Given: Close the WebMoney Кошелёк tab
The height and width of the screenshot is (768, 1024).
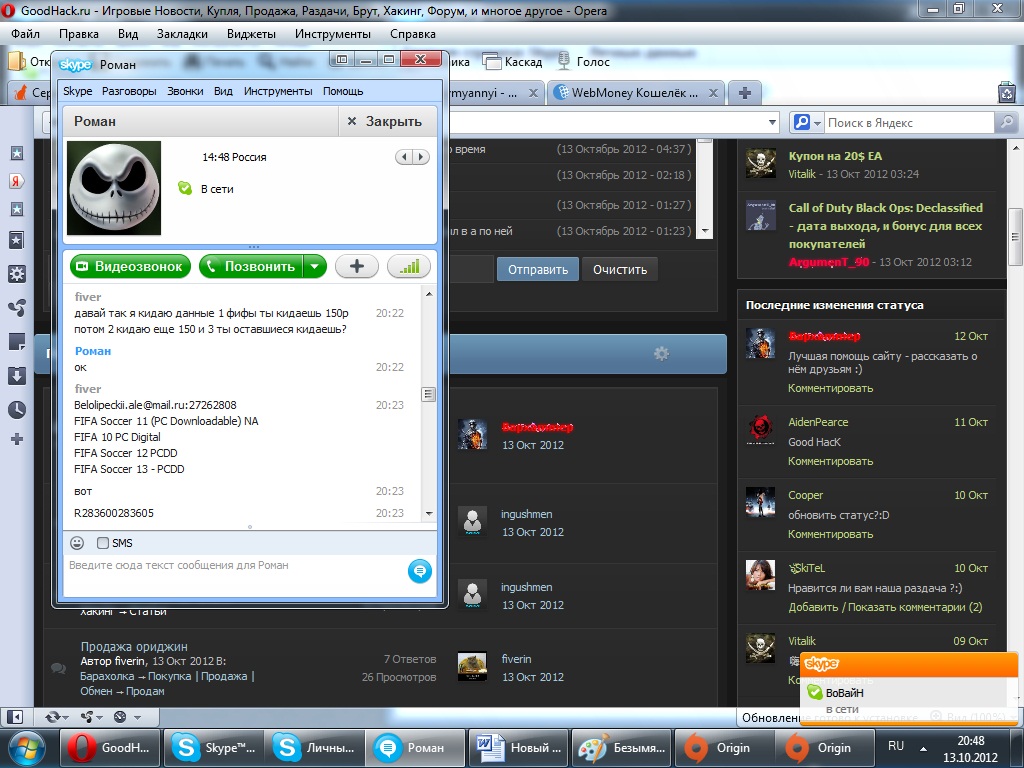Looking at the screenshot, I should (x=713, y=93).
